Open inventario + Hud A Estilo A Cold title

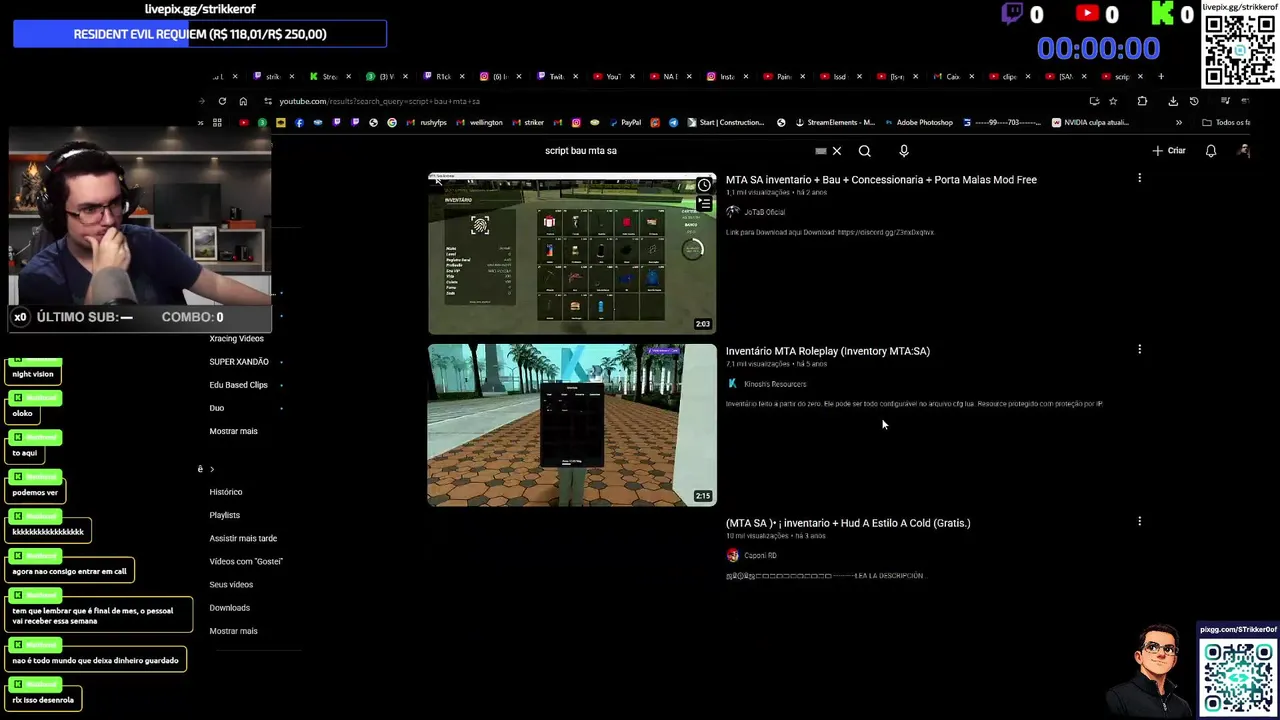(x=848, y=523)
